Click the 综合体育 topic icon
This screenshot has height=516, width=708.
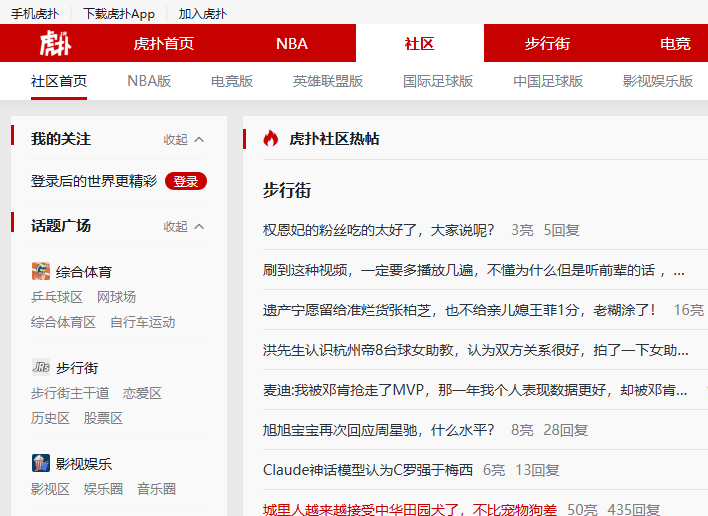click(41, 271)
